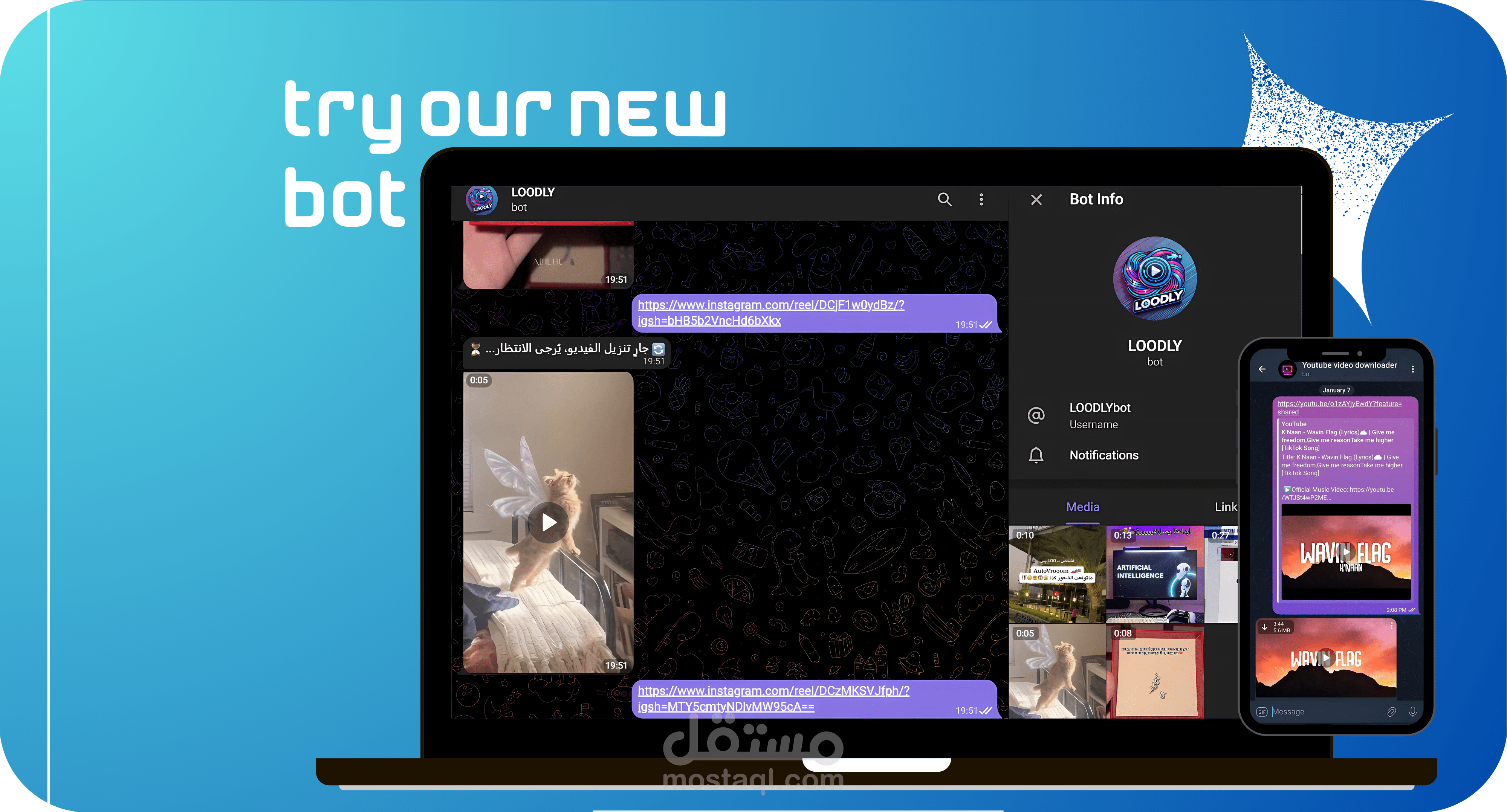Tap the paperclip attachment icon
The width and height of the screenshot is (1507, 812).
pyautogui.click(x=1391, y=712)
